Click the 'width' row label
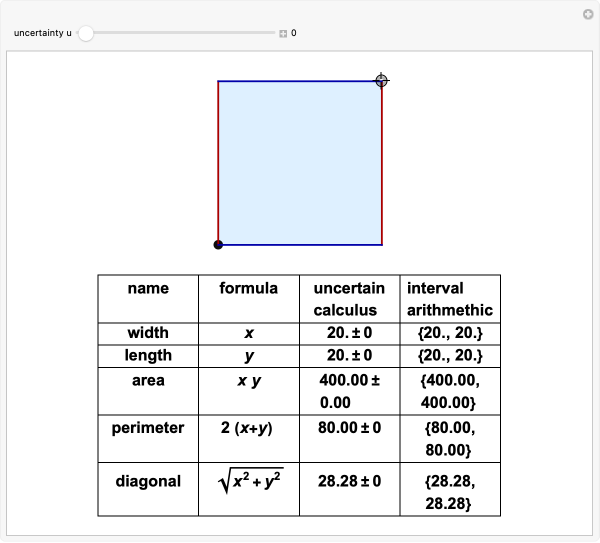 pyautogui.click(x=148, y=332)
